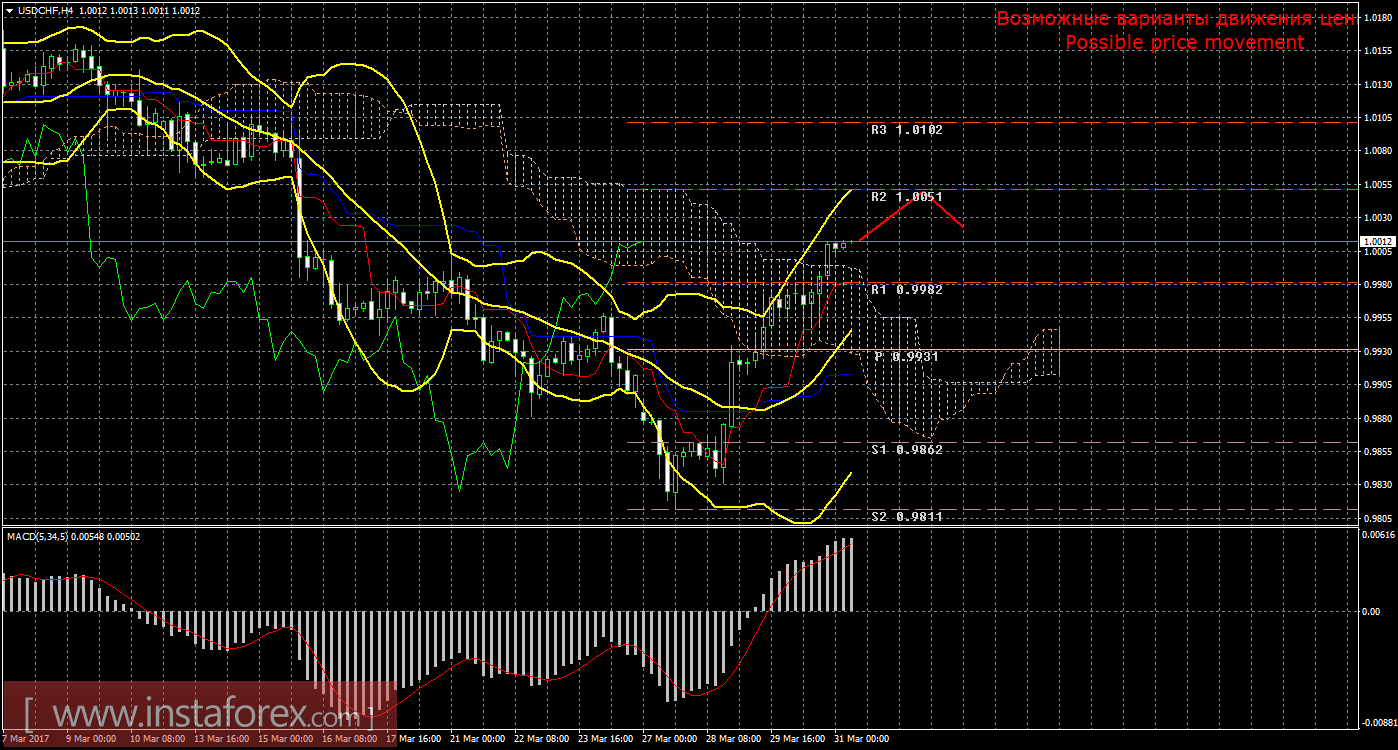
Task: Select the P 0.9931 pivot label
Action: point(906,356)
